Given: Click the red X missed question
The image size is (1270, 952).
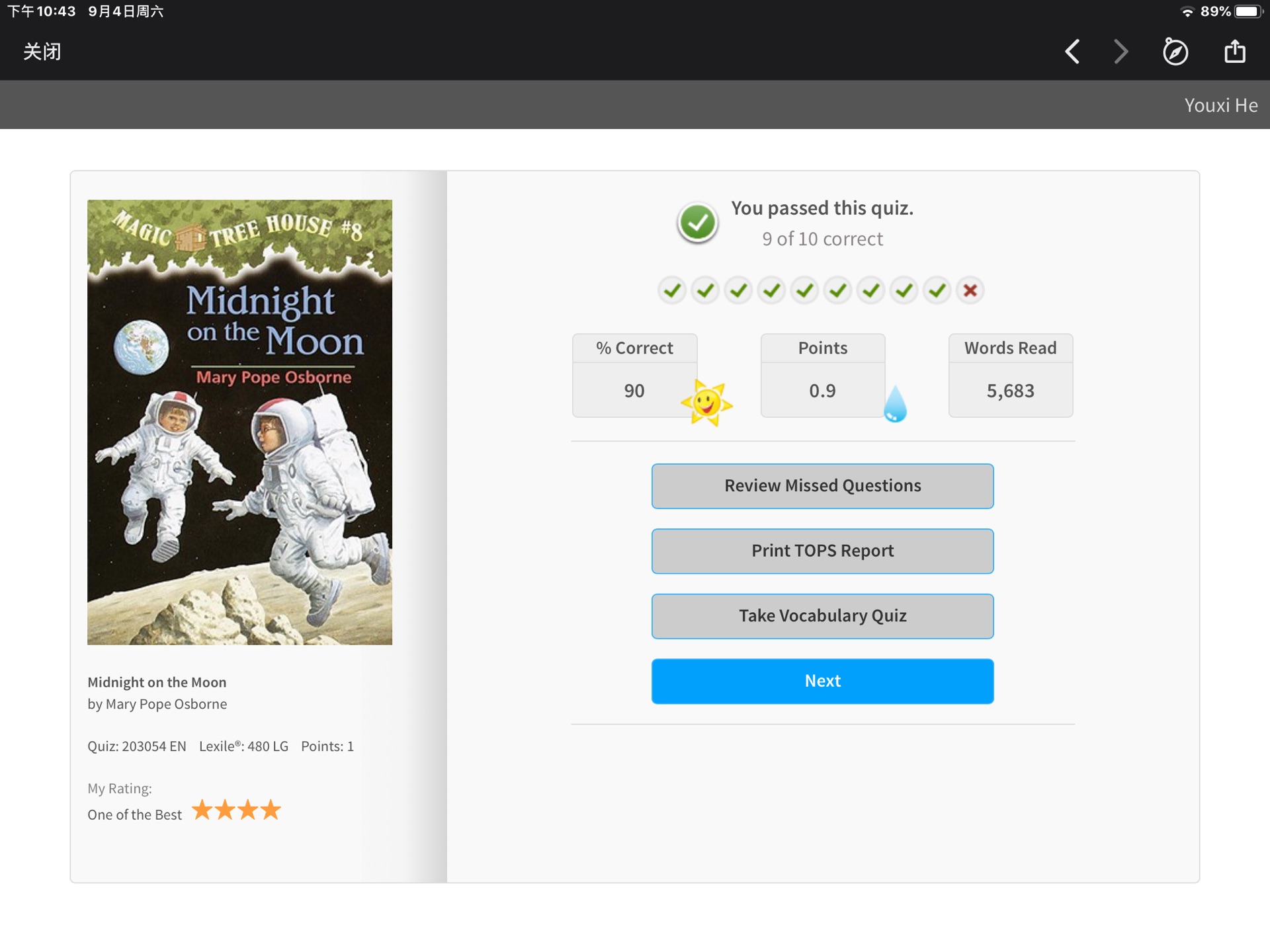Looking at the screenshot, I should click(x=970, y=290).
